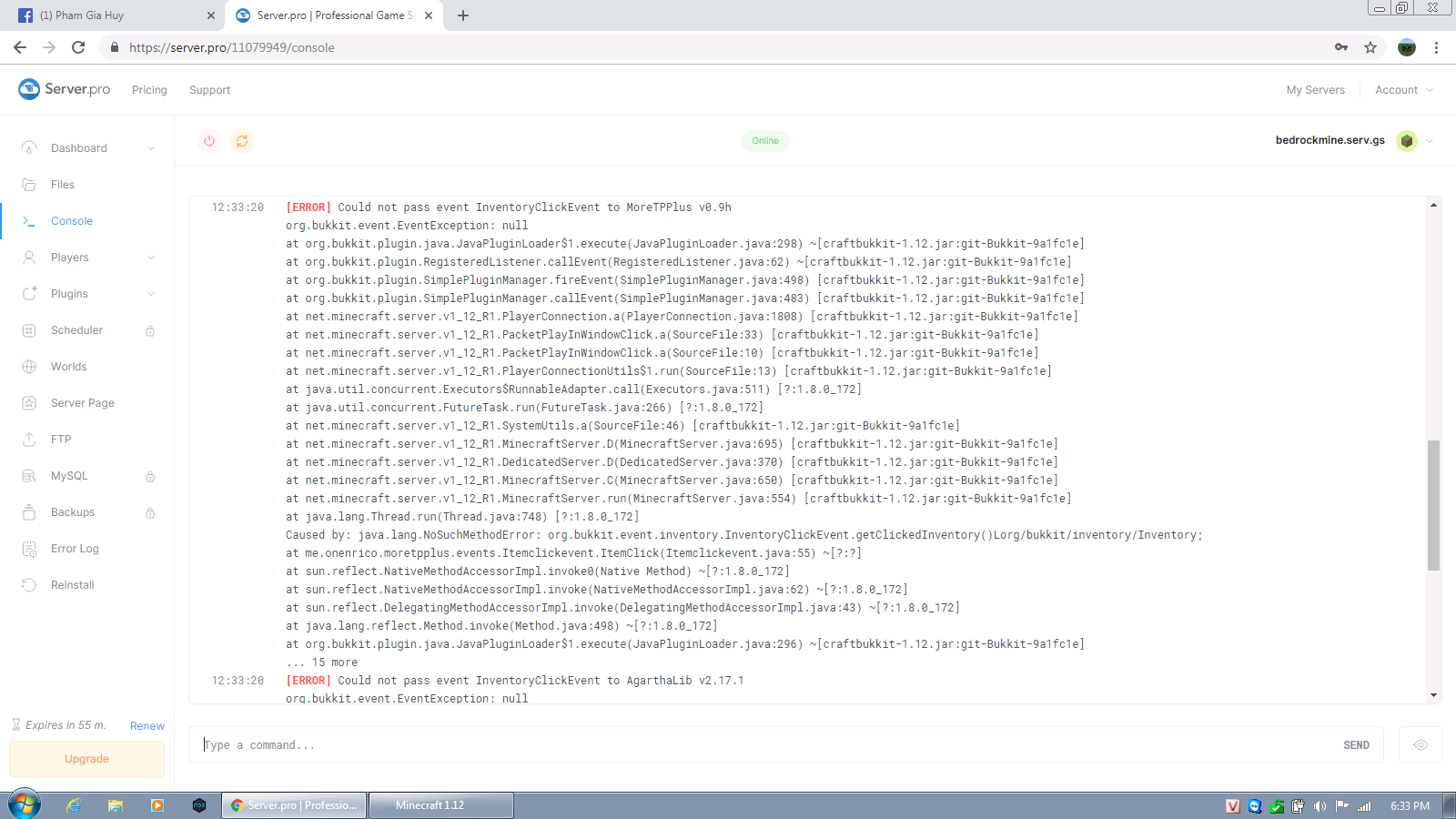Screen dimensions: 1456x819
Task: Open the Support page
Action: (x=209, y=90)
